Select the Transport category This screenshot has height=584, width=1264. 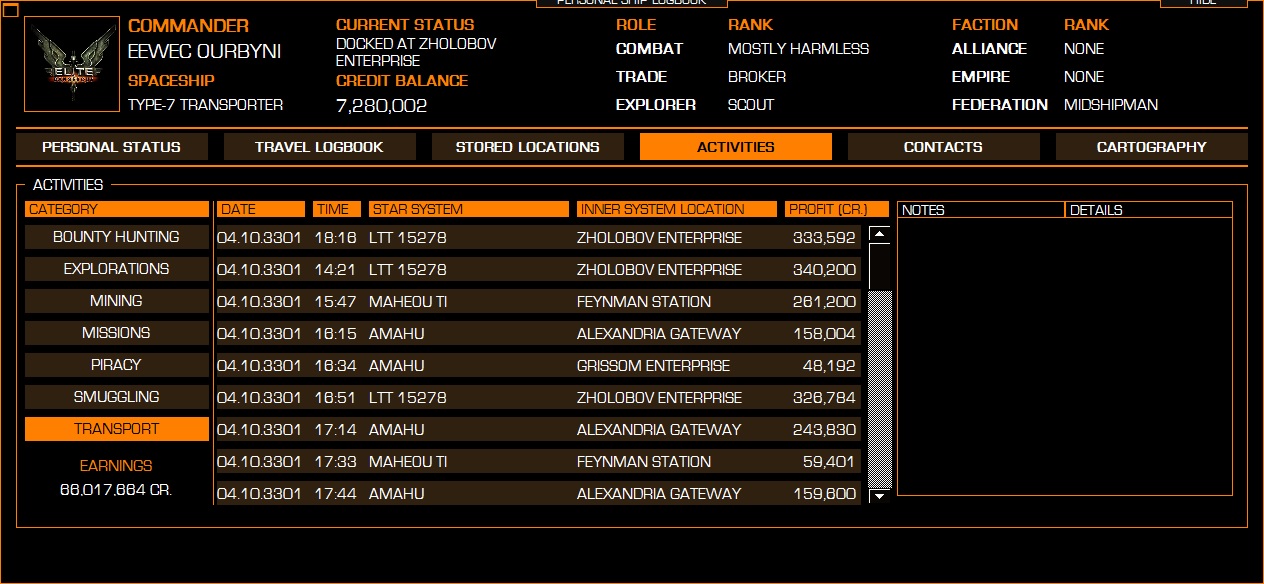117,429
